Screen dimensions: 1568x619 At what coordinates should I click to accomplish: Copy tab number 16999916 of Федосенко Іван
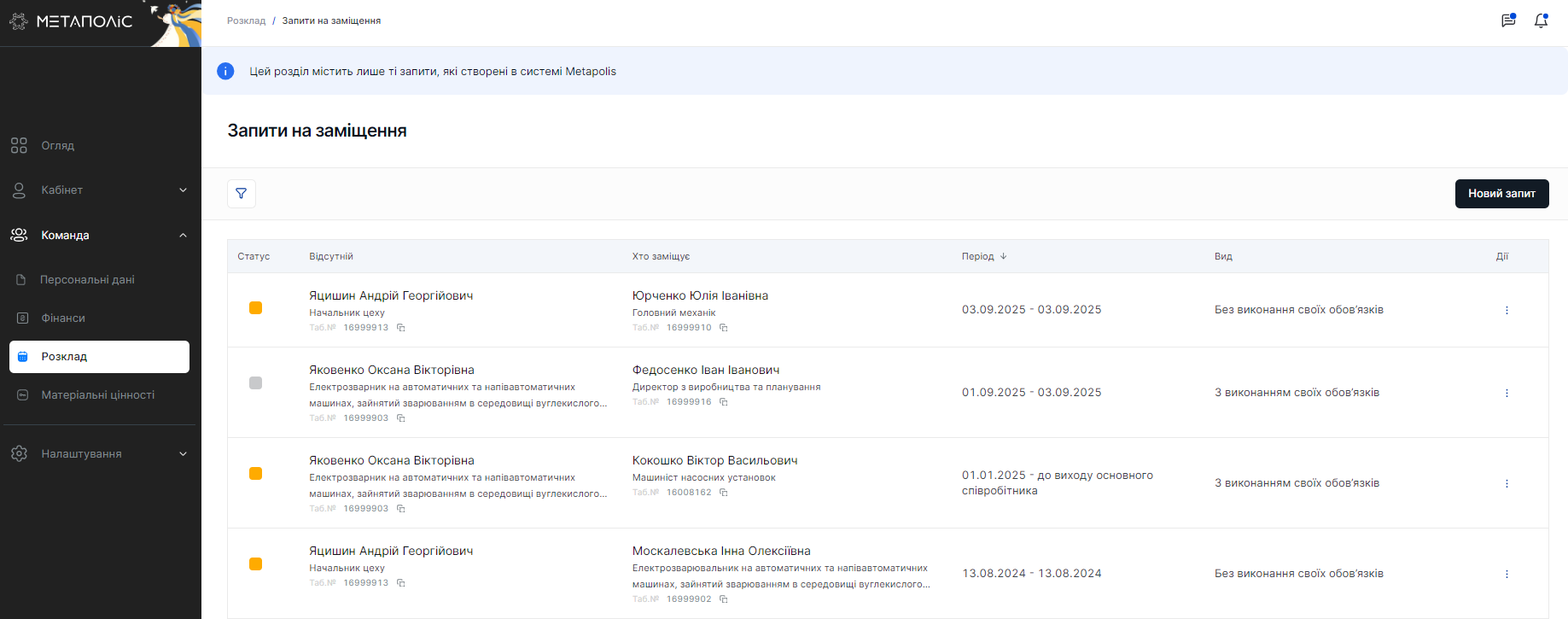click(723, 402)
